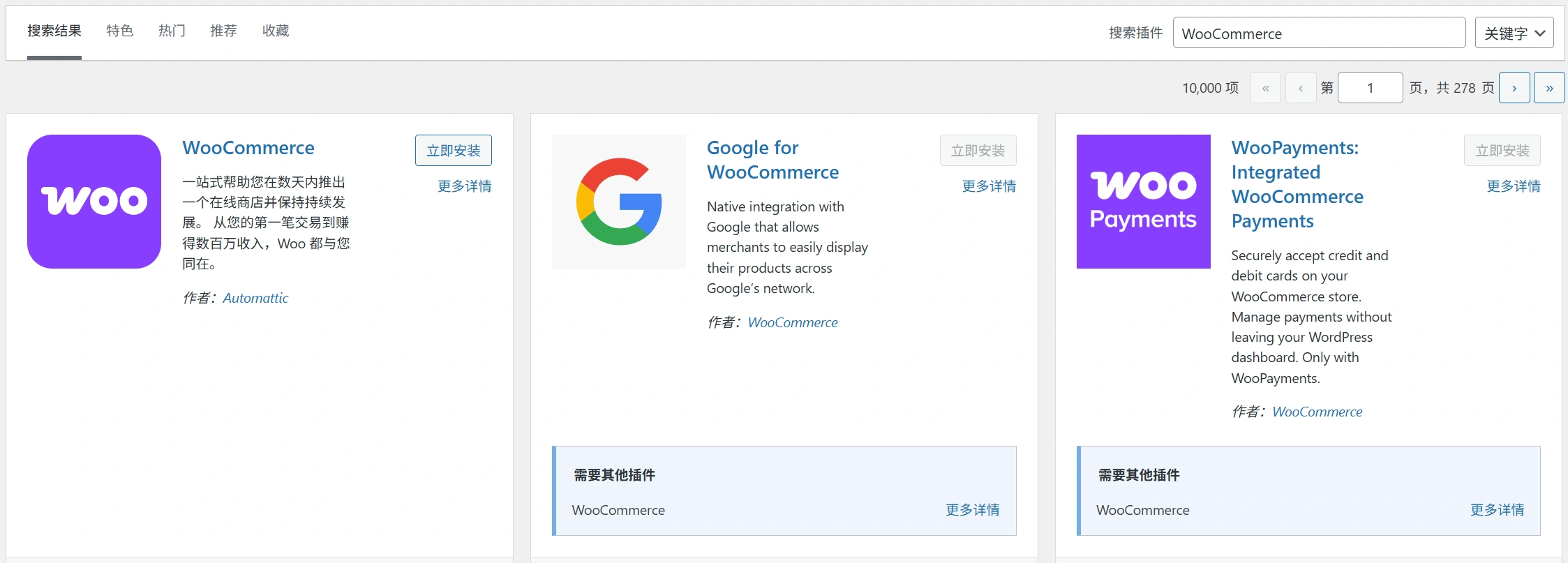The image size is (1568, 563).
Task: Click the Securely accept credit description text
Action: point(1312,317)
